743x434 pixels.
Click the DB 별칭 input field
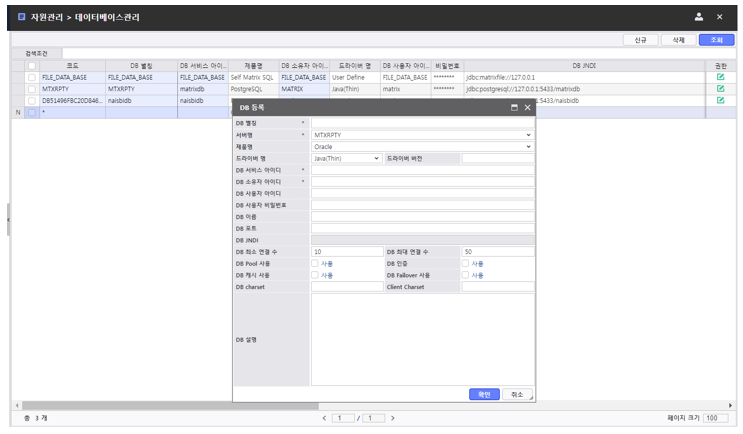coord(422,122)
